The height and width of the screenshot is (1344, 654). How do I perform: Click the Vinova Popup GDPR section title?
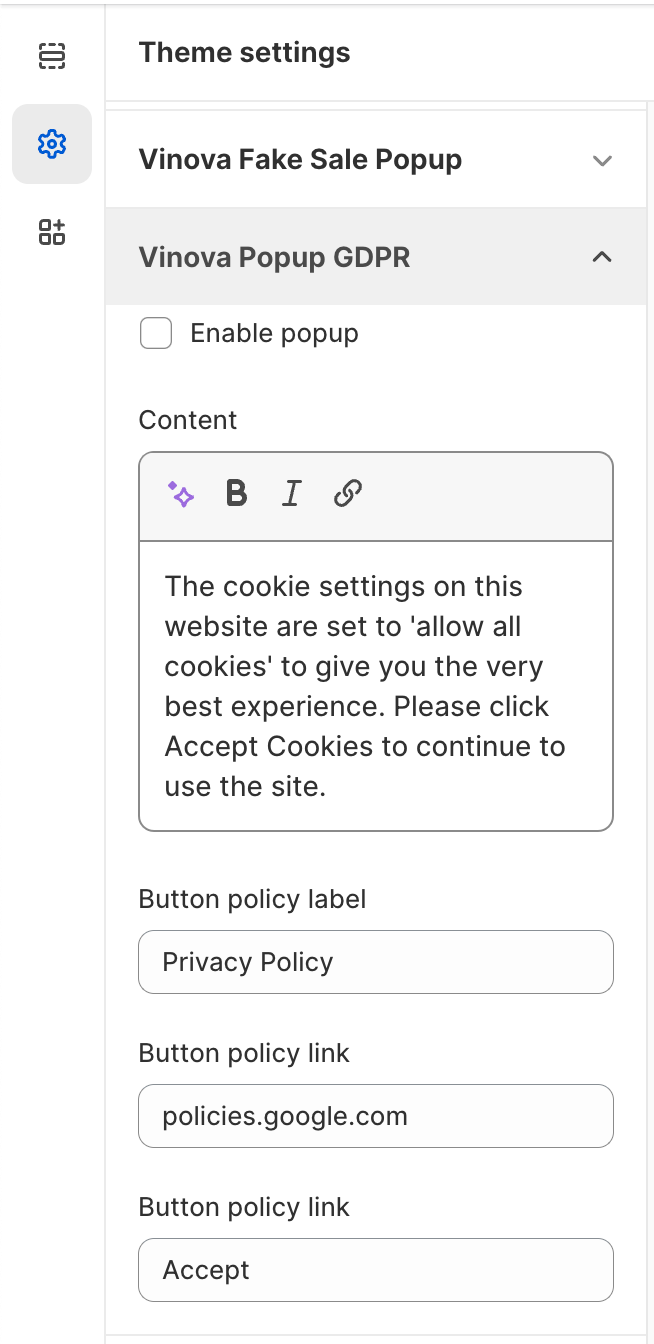[274, 257]
